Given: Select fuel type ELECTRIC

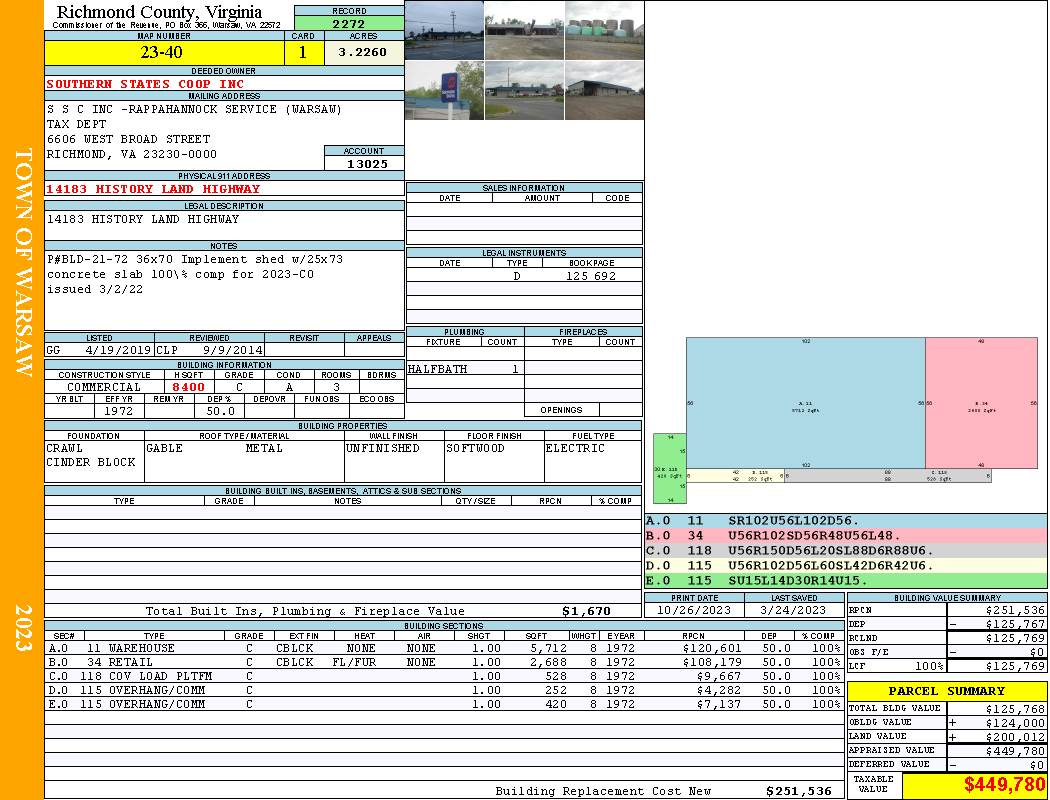Looking at the screenshot, I should coord(575,448).
